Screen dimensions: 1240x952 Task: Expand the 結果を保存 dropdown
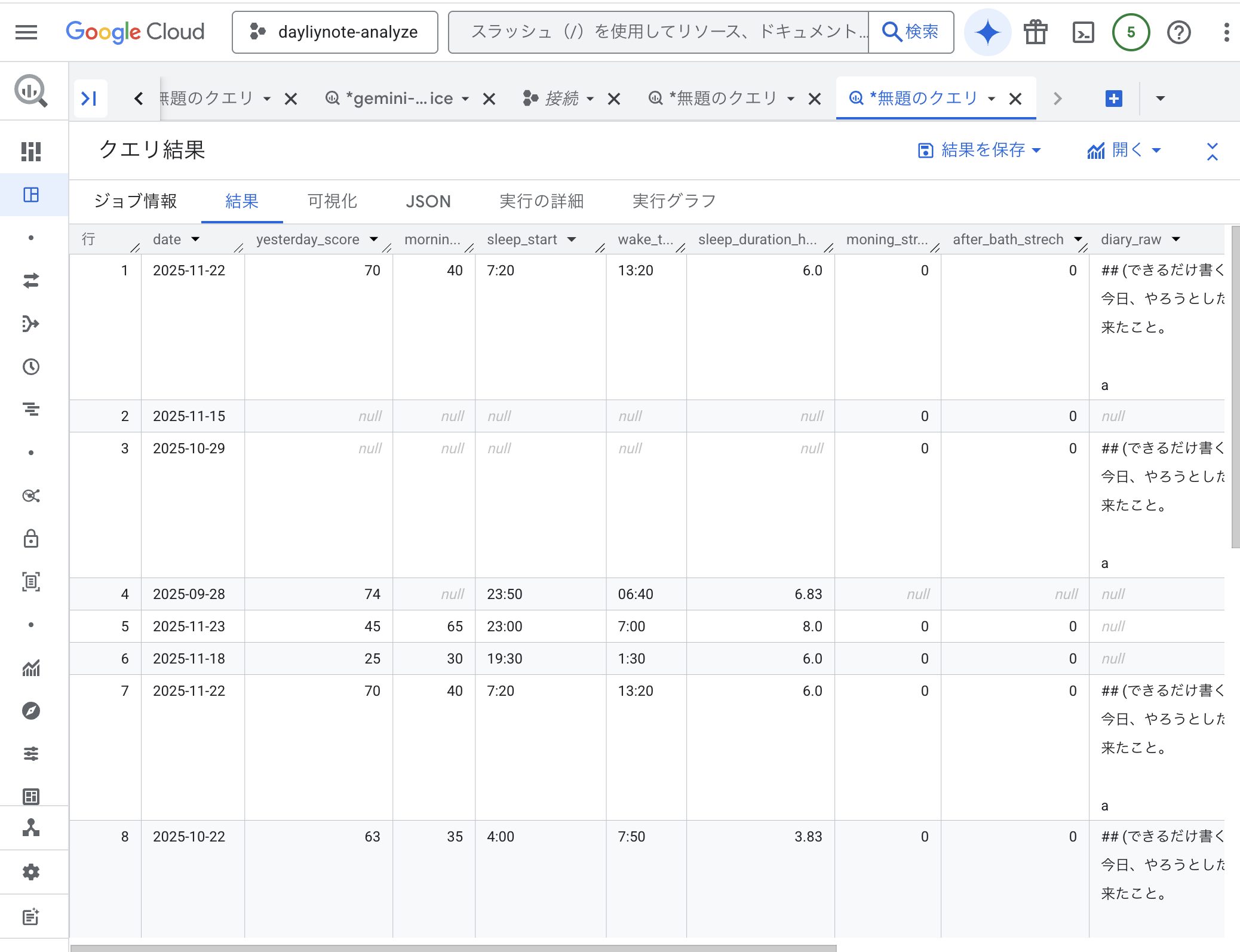tap(980, 151)
